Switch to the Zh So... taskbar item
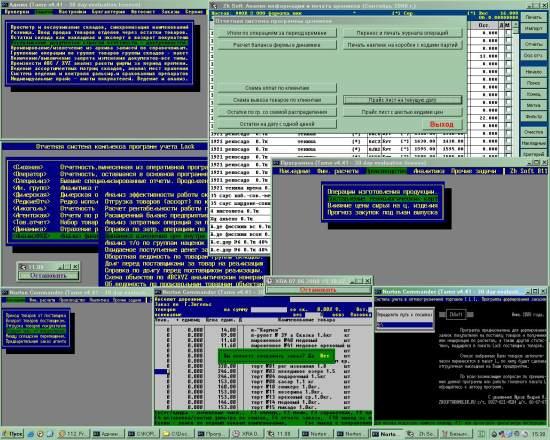This screenshot has height=440, width=550. [421, 434]
